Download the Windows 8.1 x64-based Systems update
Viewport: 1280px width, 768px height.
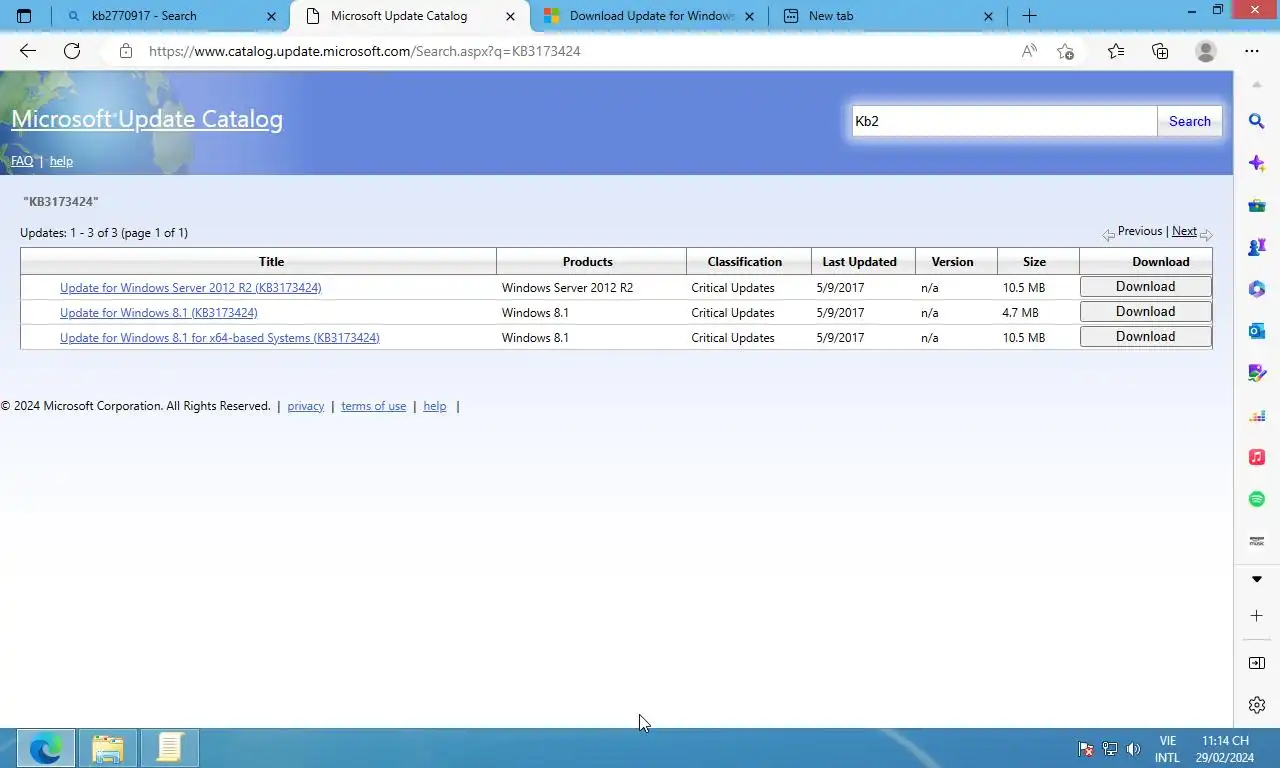point(1146,336)
